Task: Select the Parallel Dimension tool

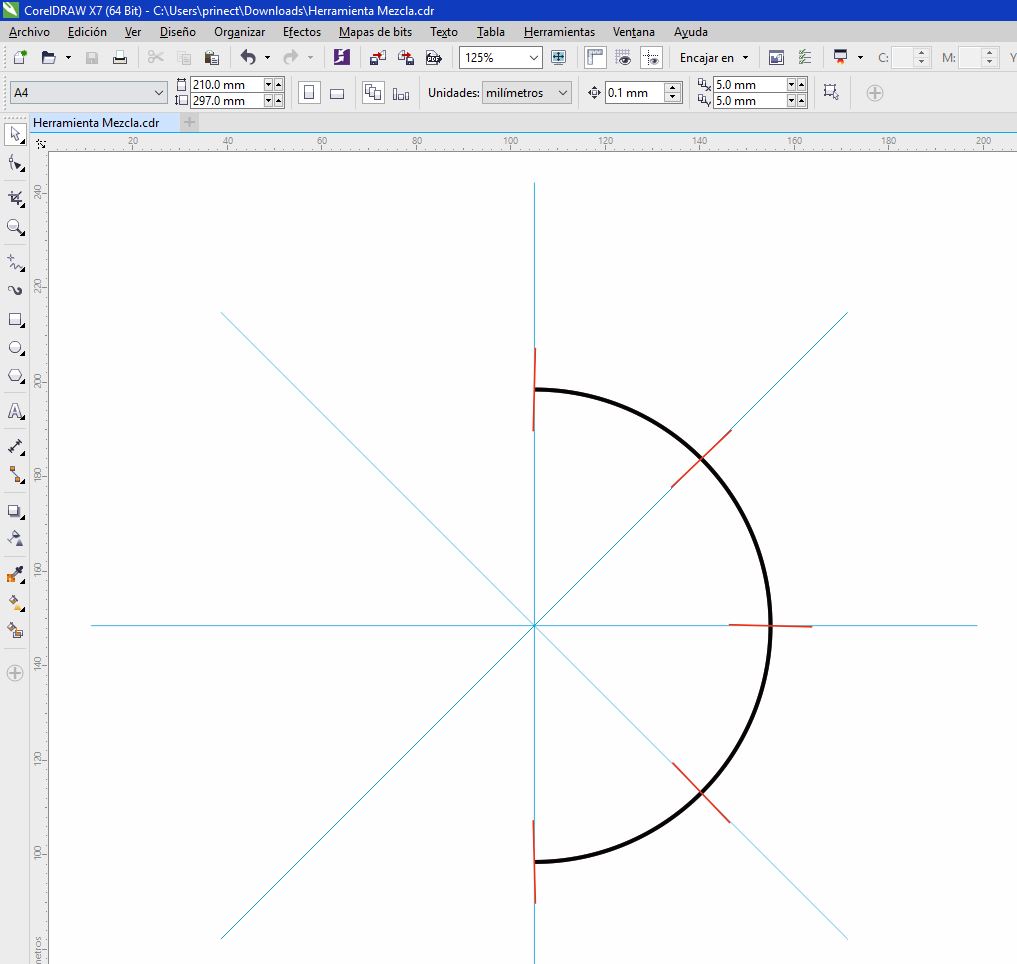Action: (x=16, y=446)
